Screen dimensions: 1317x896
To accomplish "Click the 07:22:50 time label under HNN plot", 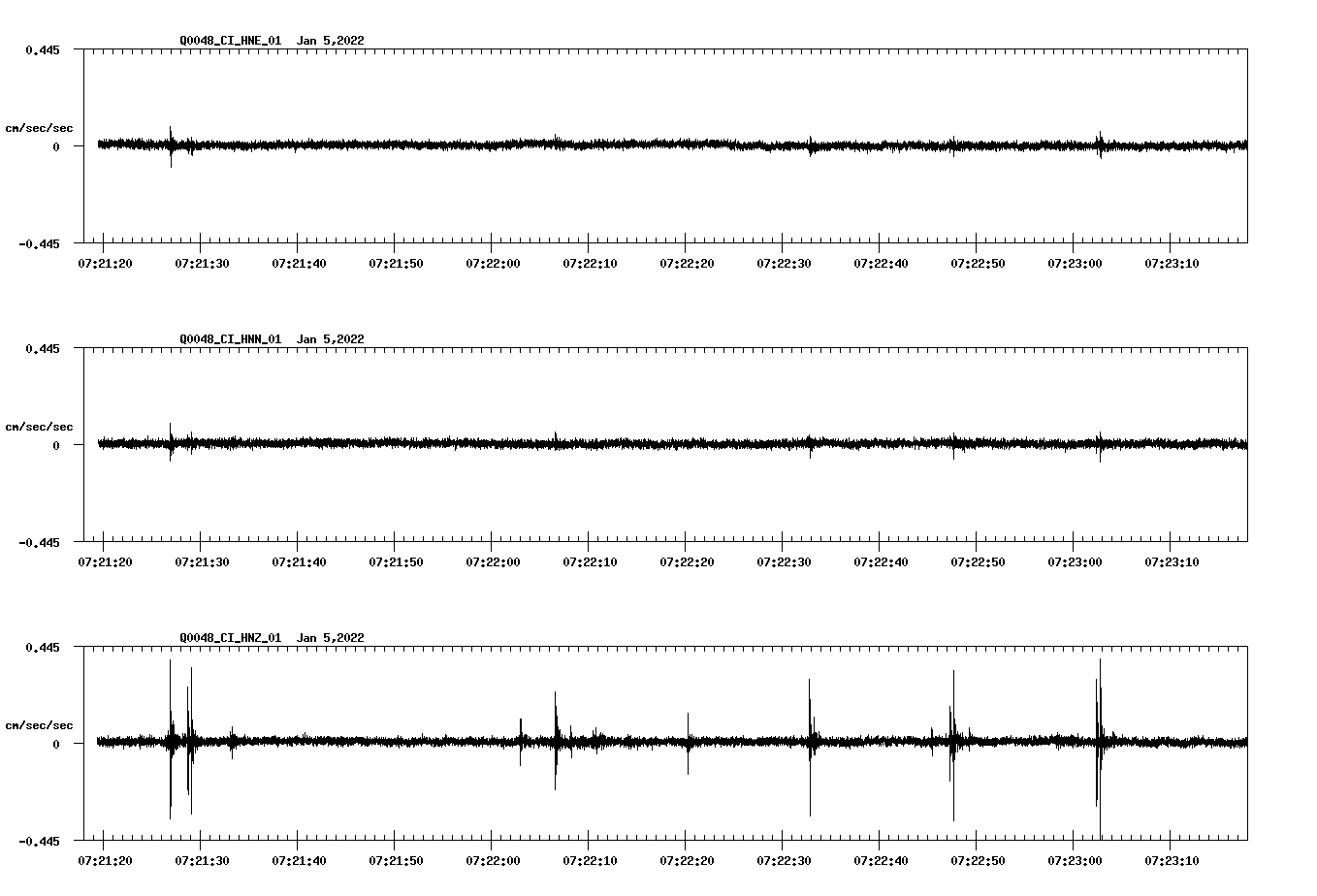I will point(978,562).
